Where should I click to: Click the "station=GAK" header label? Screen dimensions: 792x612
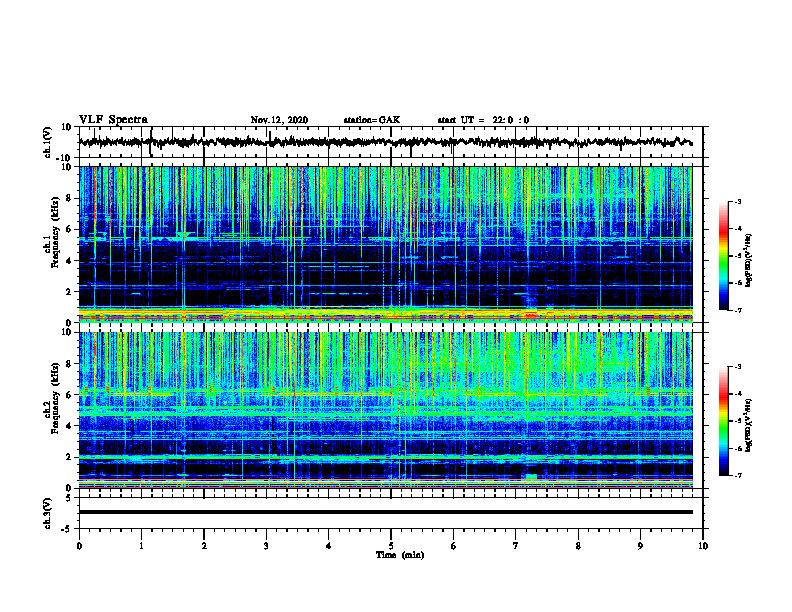(372, 120)
